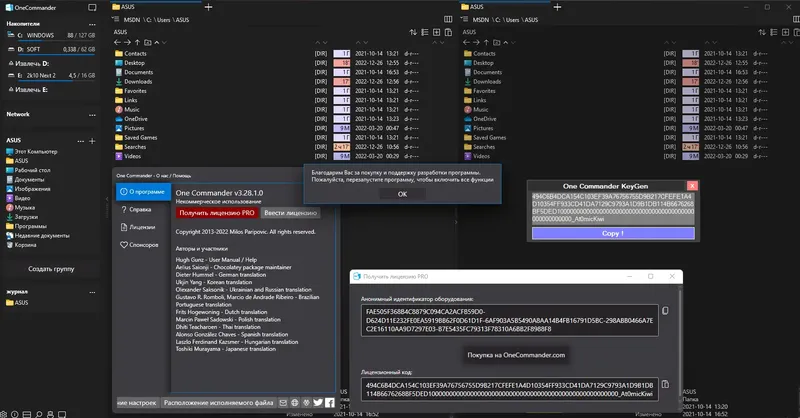The width and height of the screenshot is (800, 418).
Task: Click new item plus icon in left pane
Action: [436, 32]
